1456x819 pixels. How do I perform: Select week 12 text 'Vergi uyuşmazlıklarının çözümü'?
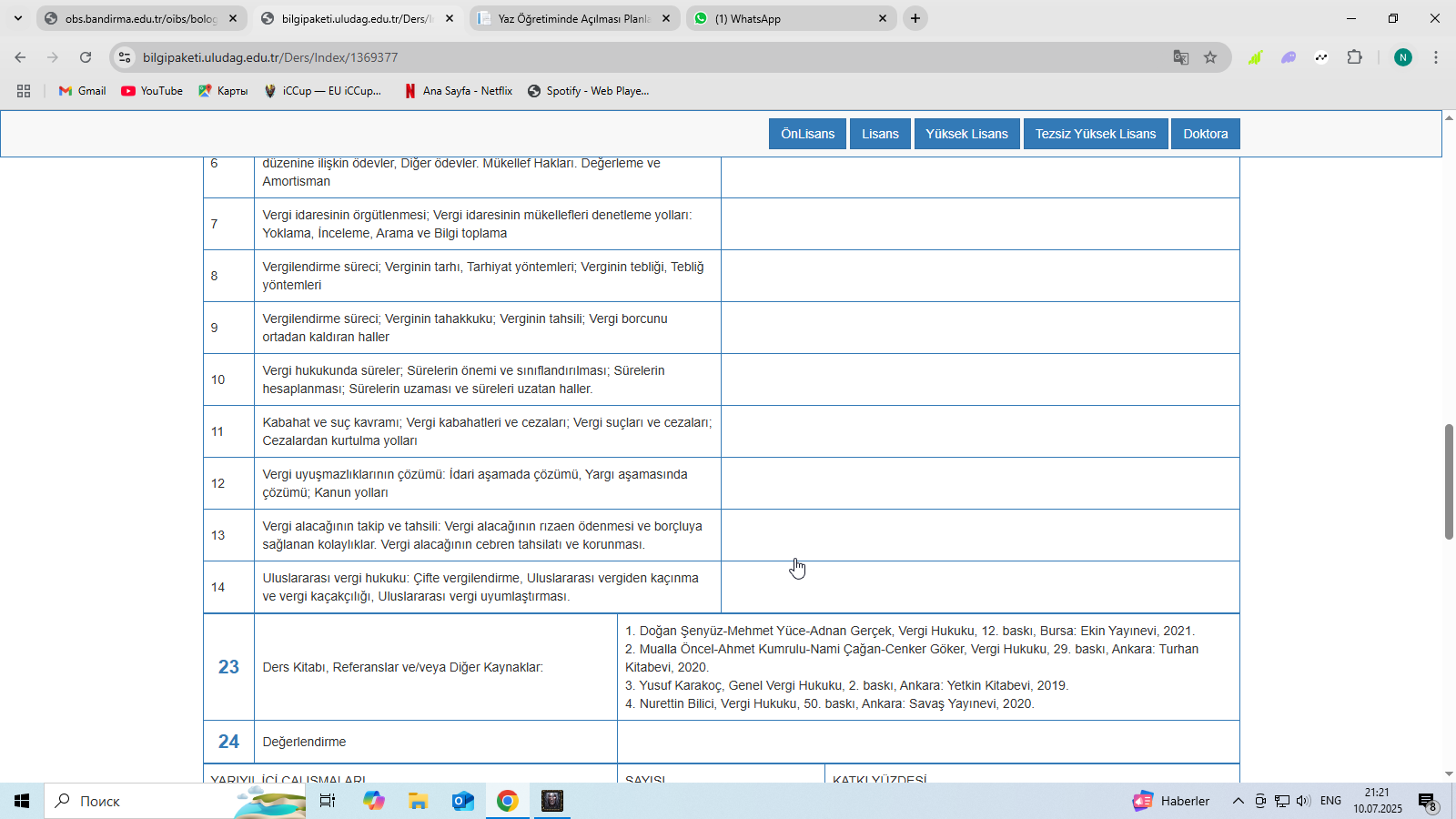point(353,474)
